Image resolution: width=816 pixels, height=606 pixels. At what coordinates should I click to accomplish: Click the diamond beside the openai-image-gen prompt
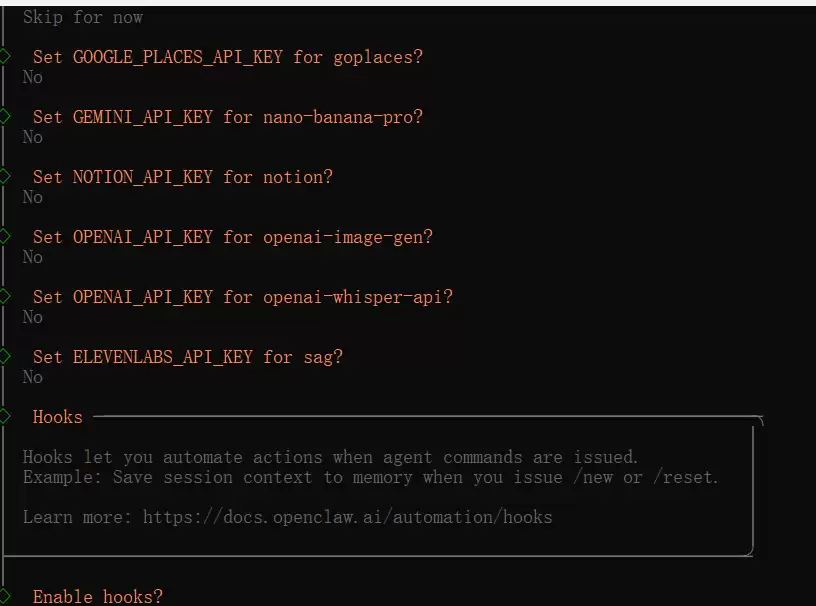pyautogui.click(x=5, y=236)
